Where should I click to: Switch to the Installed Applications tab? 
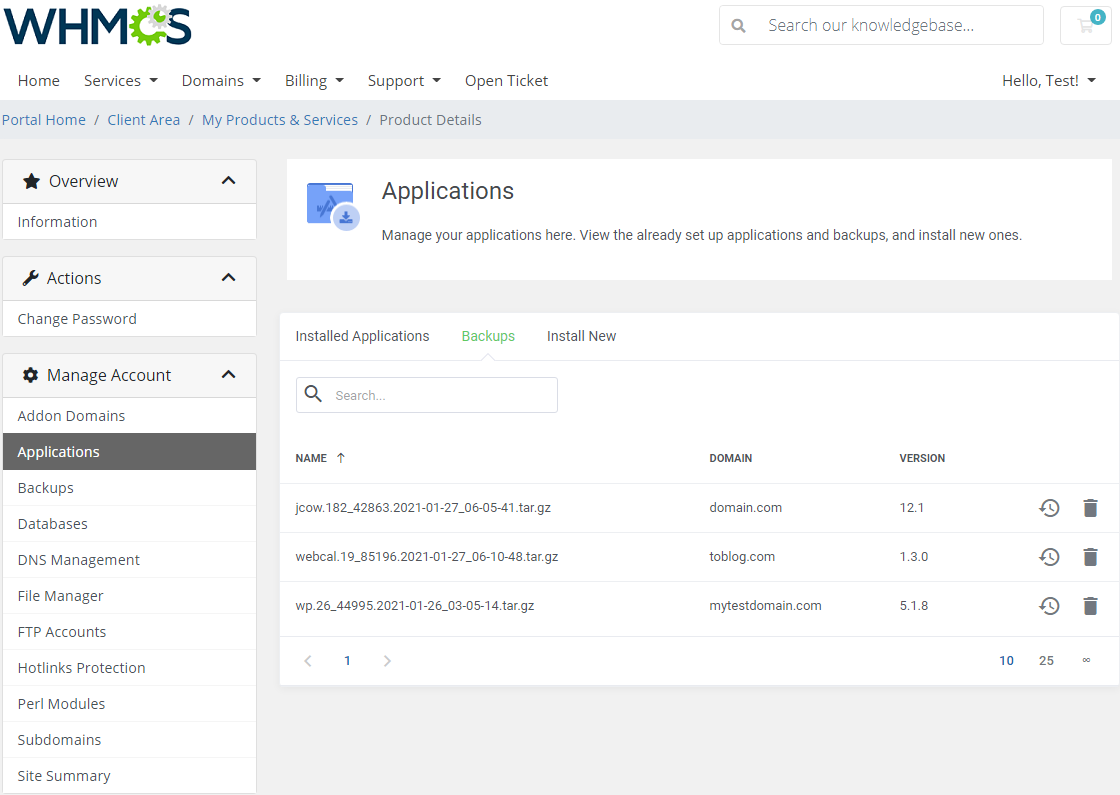coord(362,336)
